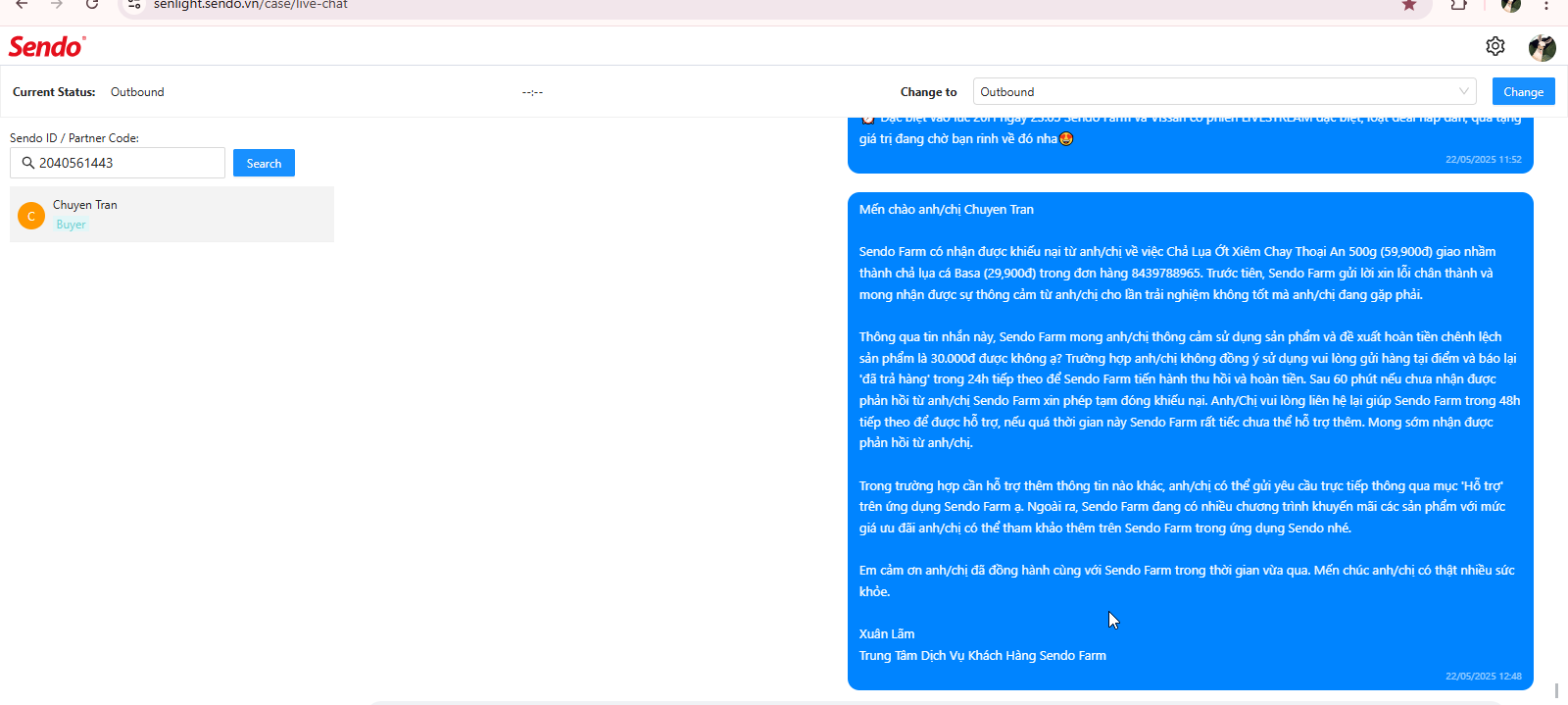Screen dimensions: 1568x705
Task: Click the Sendo ID / Partner Code label
Action: pyautogui.click(x=74, y=138)
